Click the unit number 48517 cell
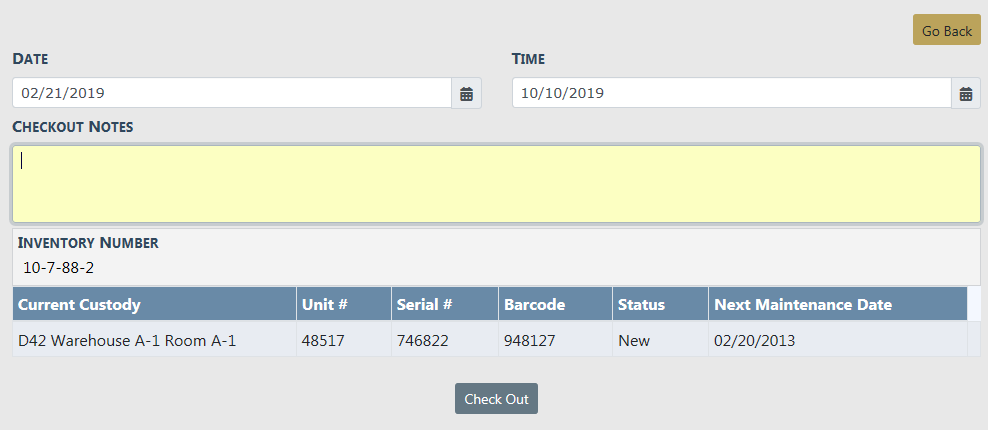Viewport: 988px width, 430px height. point(323,340)
